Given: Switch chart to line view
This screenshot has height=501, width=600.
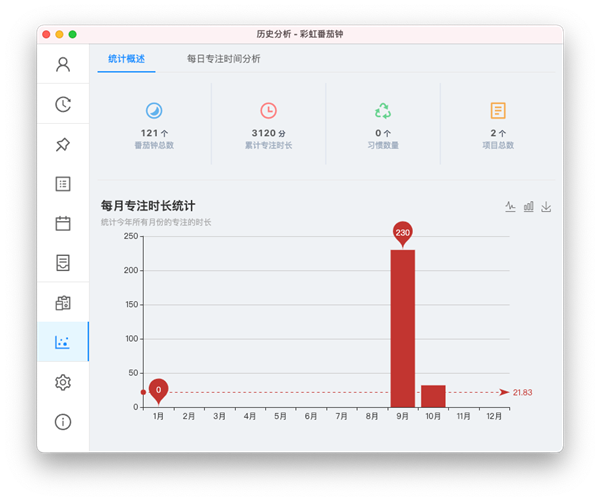Looking at the screenshot, I should coord(510,207).
